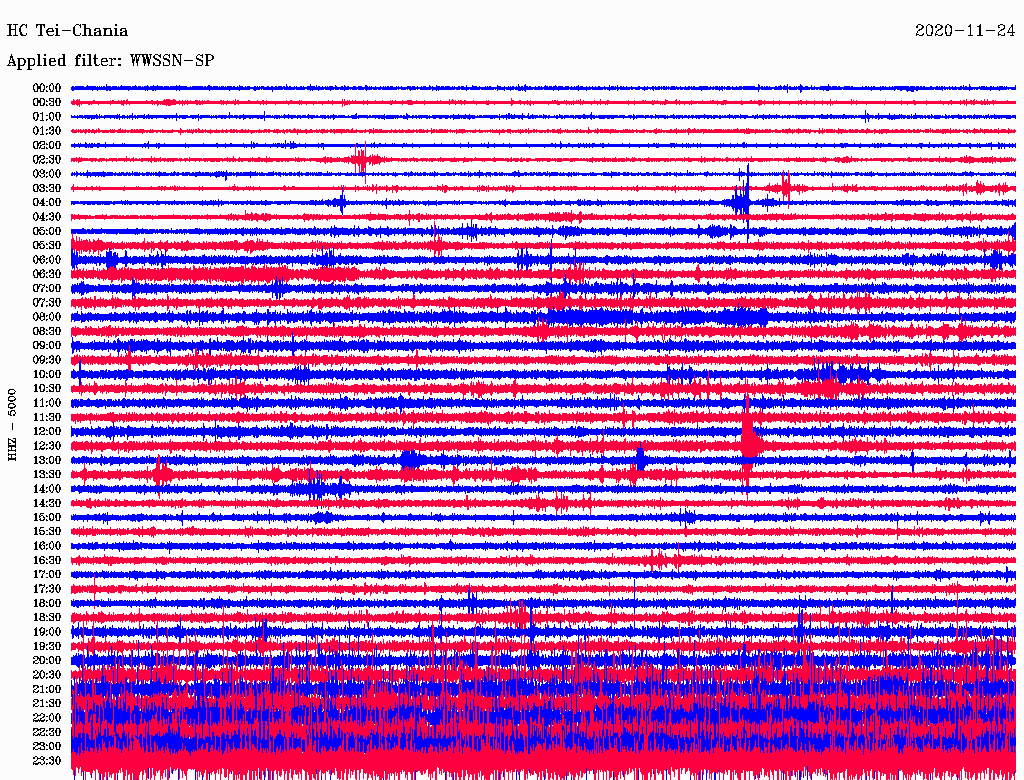Select the 18:30 time label

[47, 617]
